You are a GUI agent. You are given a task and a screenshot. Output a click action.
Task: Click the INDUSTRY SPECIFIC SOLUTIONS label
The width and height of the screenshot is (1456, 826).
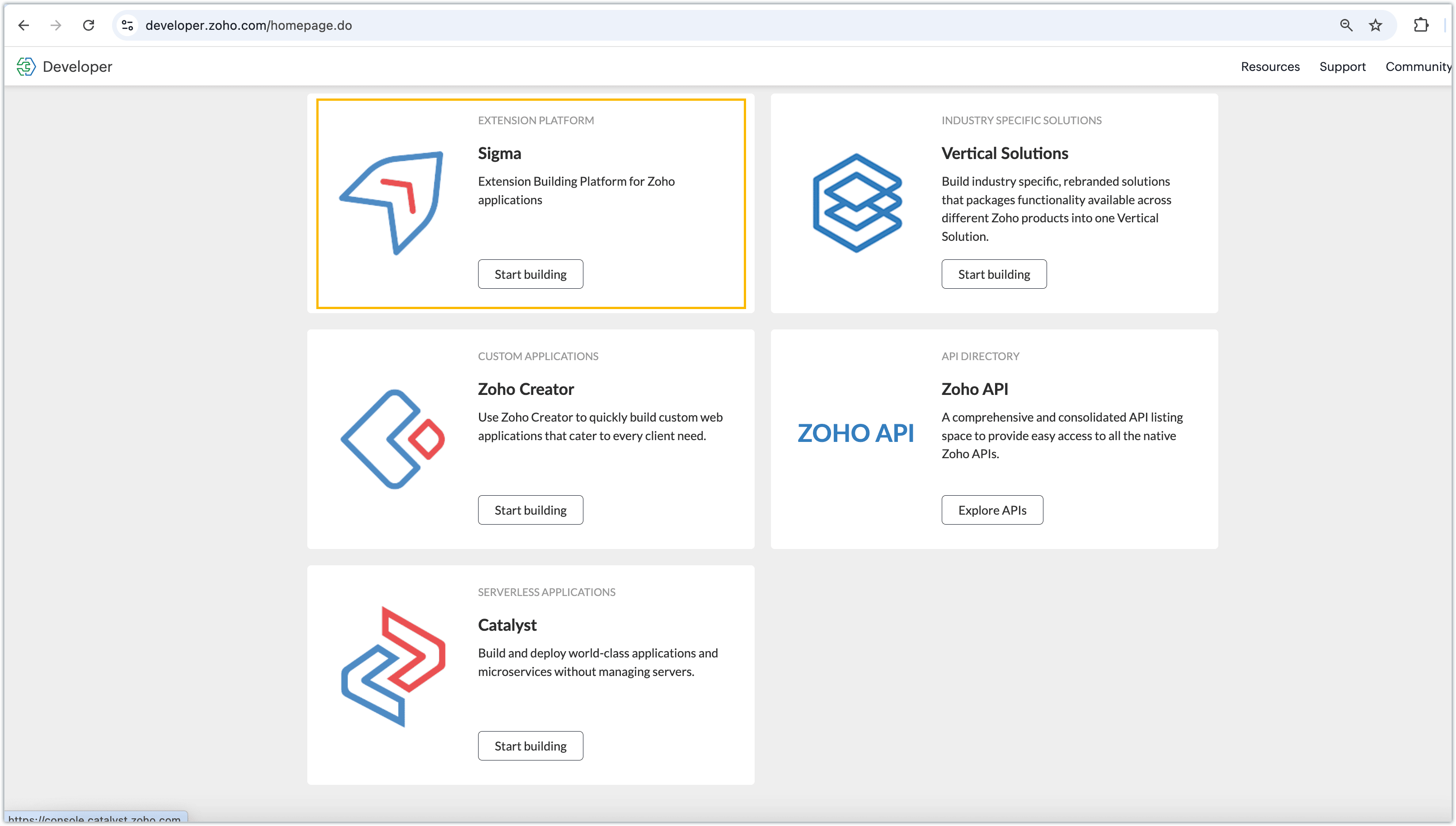(1021, 120)
